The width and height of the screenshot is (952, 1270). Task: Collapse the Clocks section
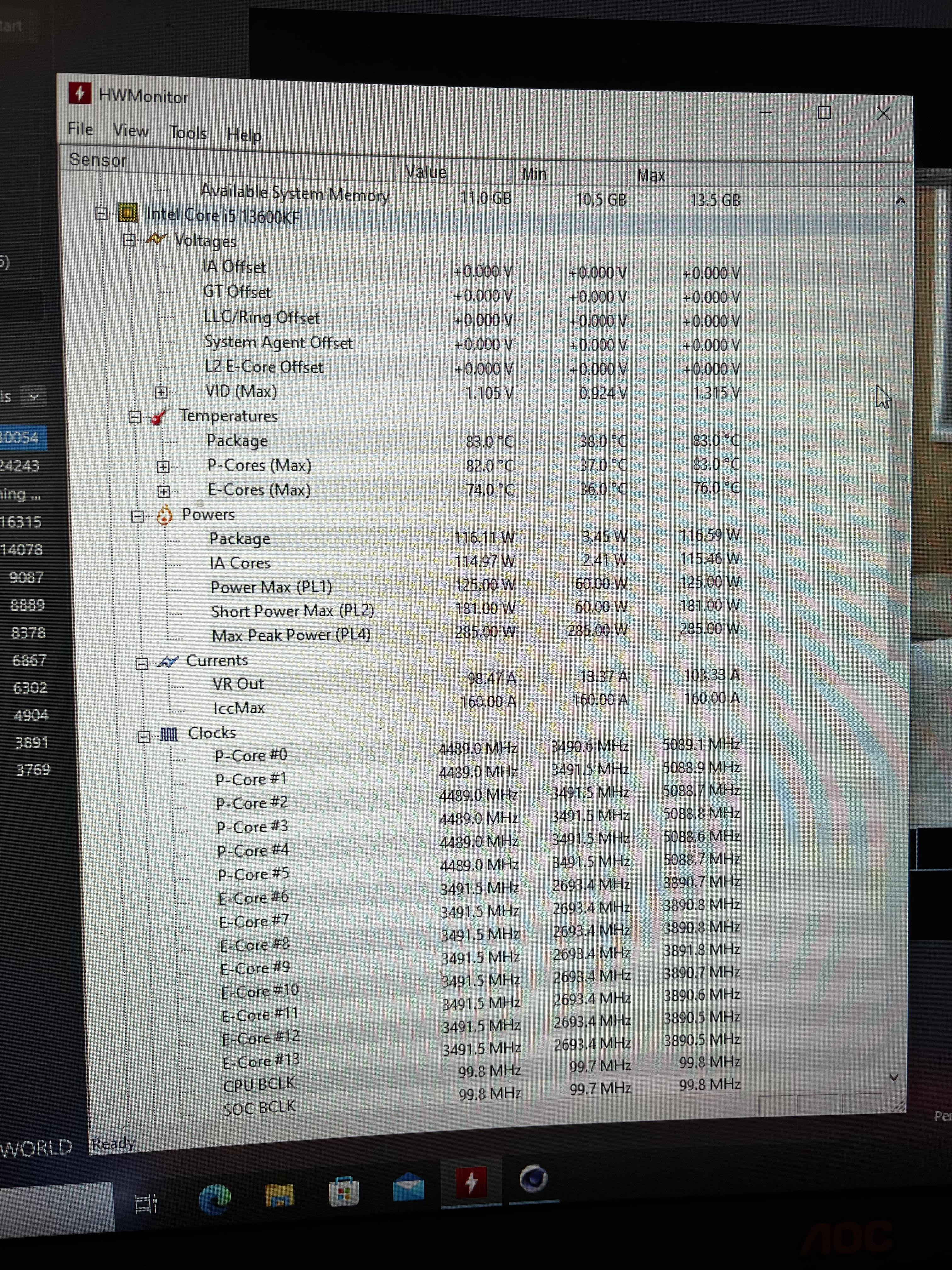coord(144,737)
